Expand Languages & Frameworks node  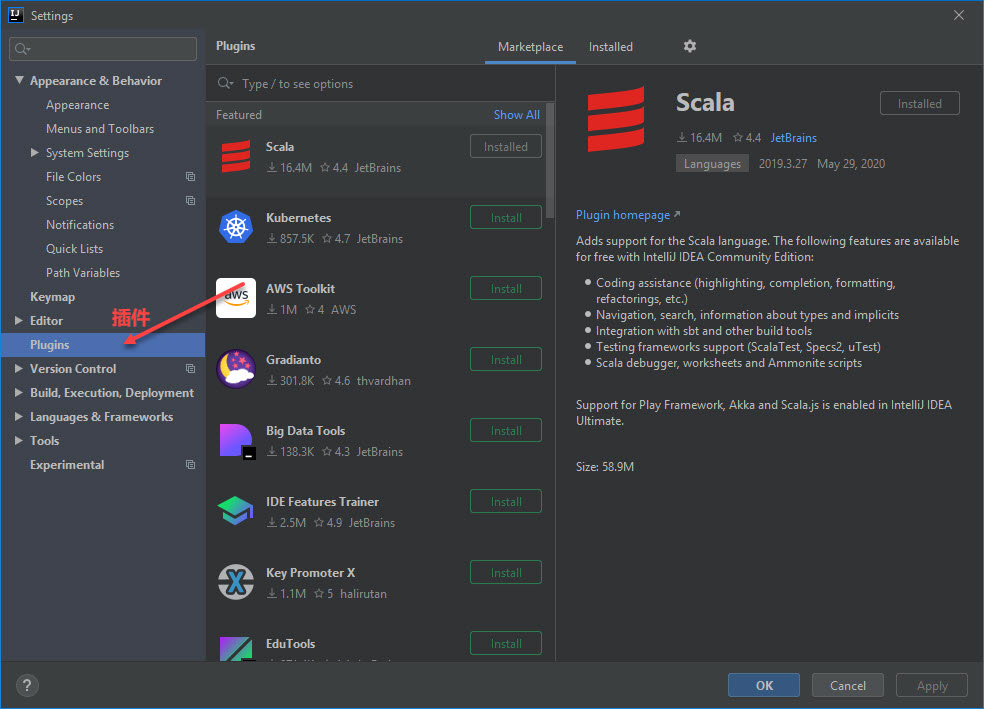(19, 417)
